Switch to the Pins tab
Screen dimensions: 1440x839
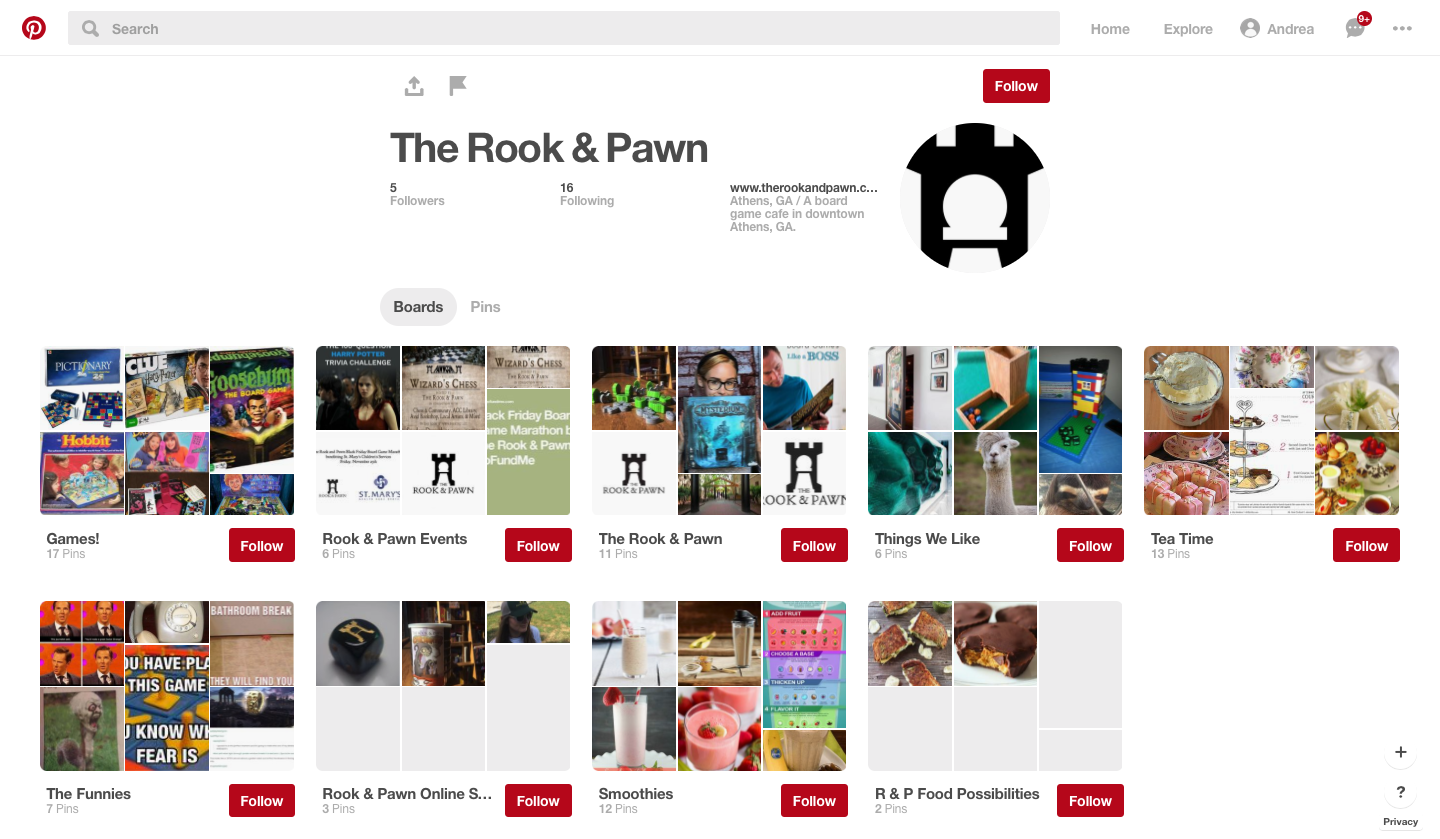pos(485,307)
